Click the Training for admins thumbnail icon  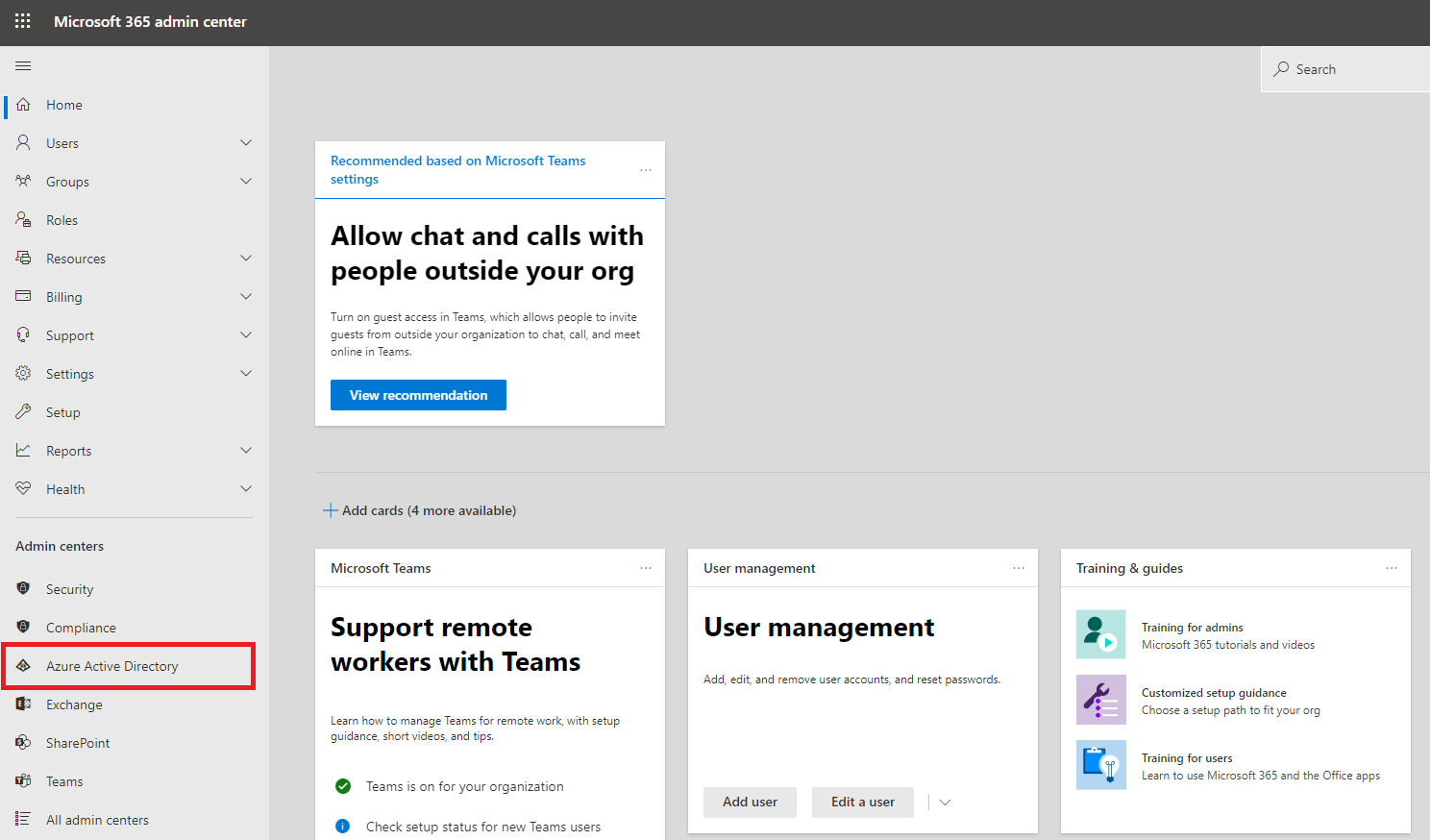click(1101, 634)
